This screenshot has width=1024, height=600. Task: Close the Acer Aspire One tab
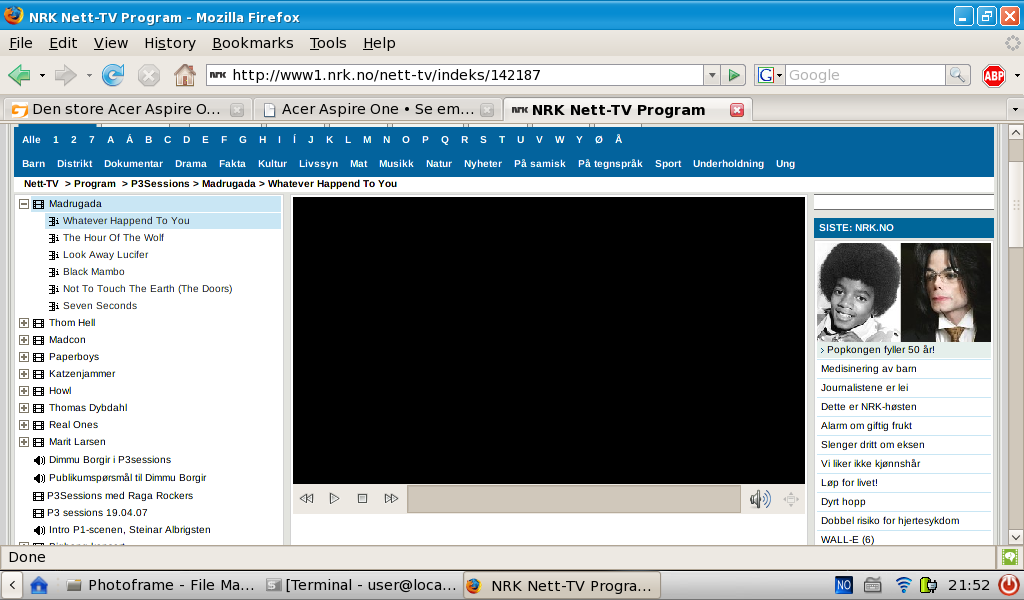(x=487, y=110)
